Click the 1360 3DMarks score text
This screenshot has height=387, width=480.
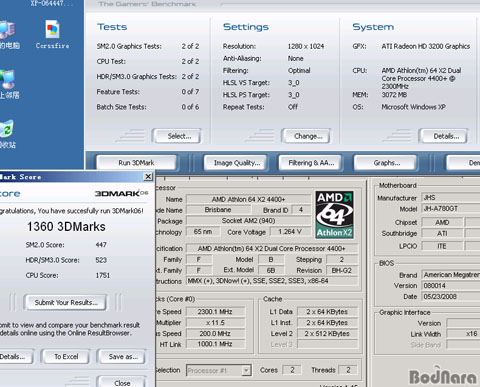coord(66,227)
